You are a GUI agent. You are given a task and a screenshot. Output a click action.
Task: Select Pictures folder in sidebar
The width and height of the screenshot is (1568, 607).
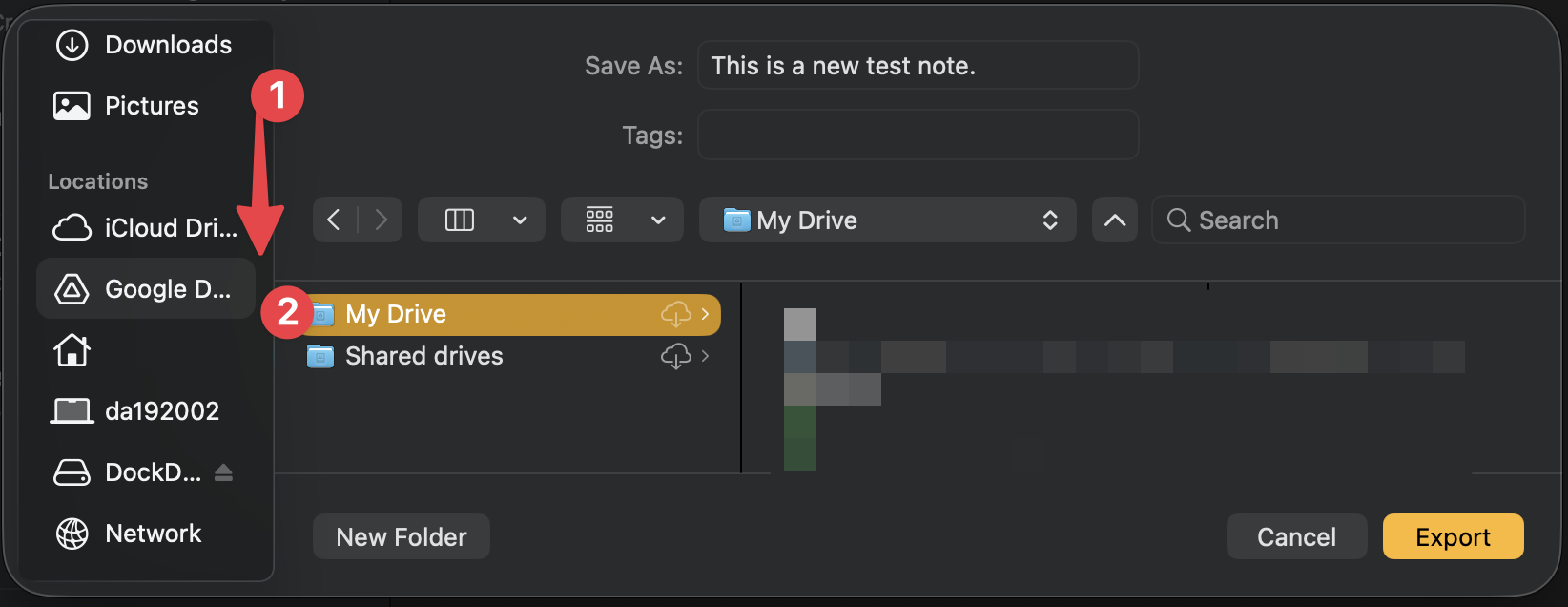128,106
